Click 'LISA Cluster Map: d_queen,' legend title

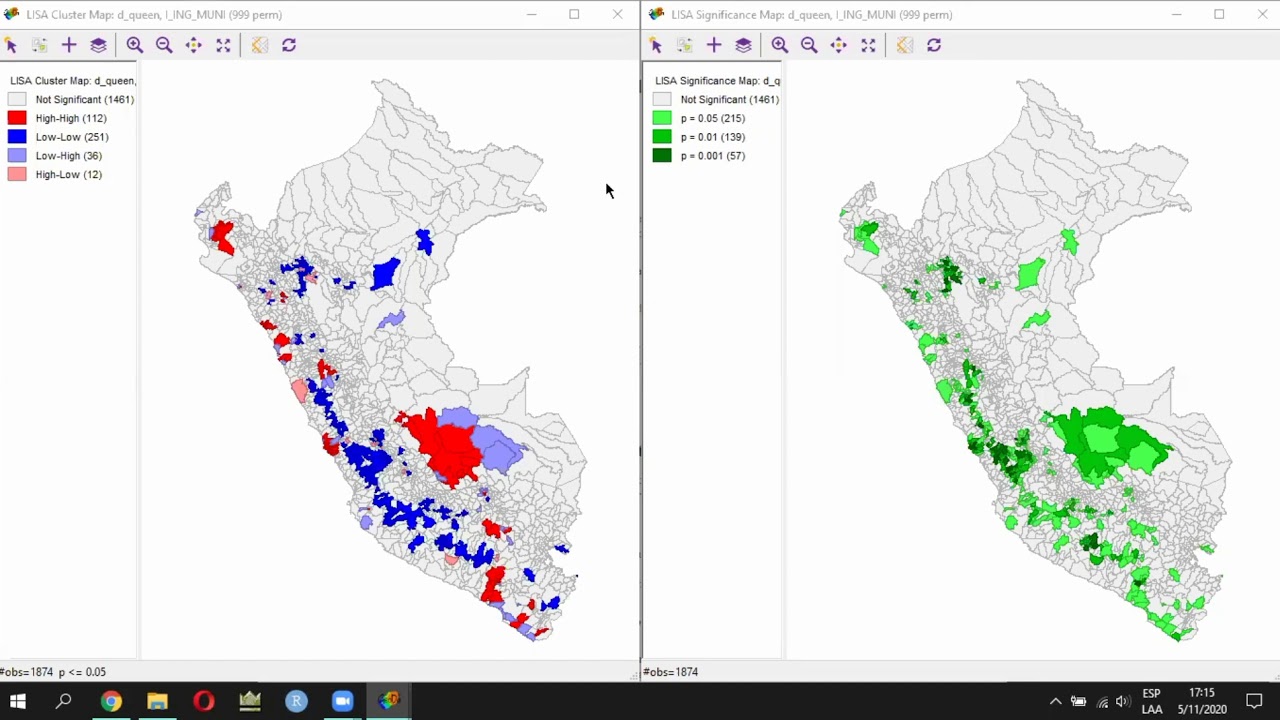(x=72, y=80)
